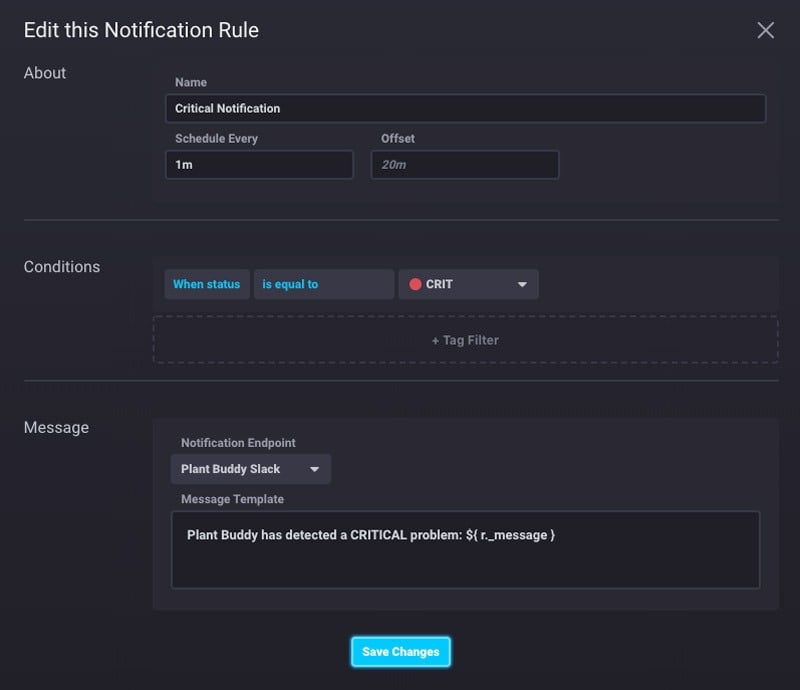Screen dimensions: 800x690
Task: Click the Conditions section heading
Action: click(61, 266)
